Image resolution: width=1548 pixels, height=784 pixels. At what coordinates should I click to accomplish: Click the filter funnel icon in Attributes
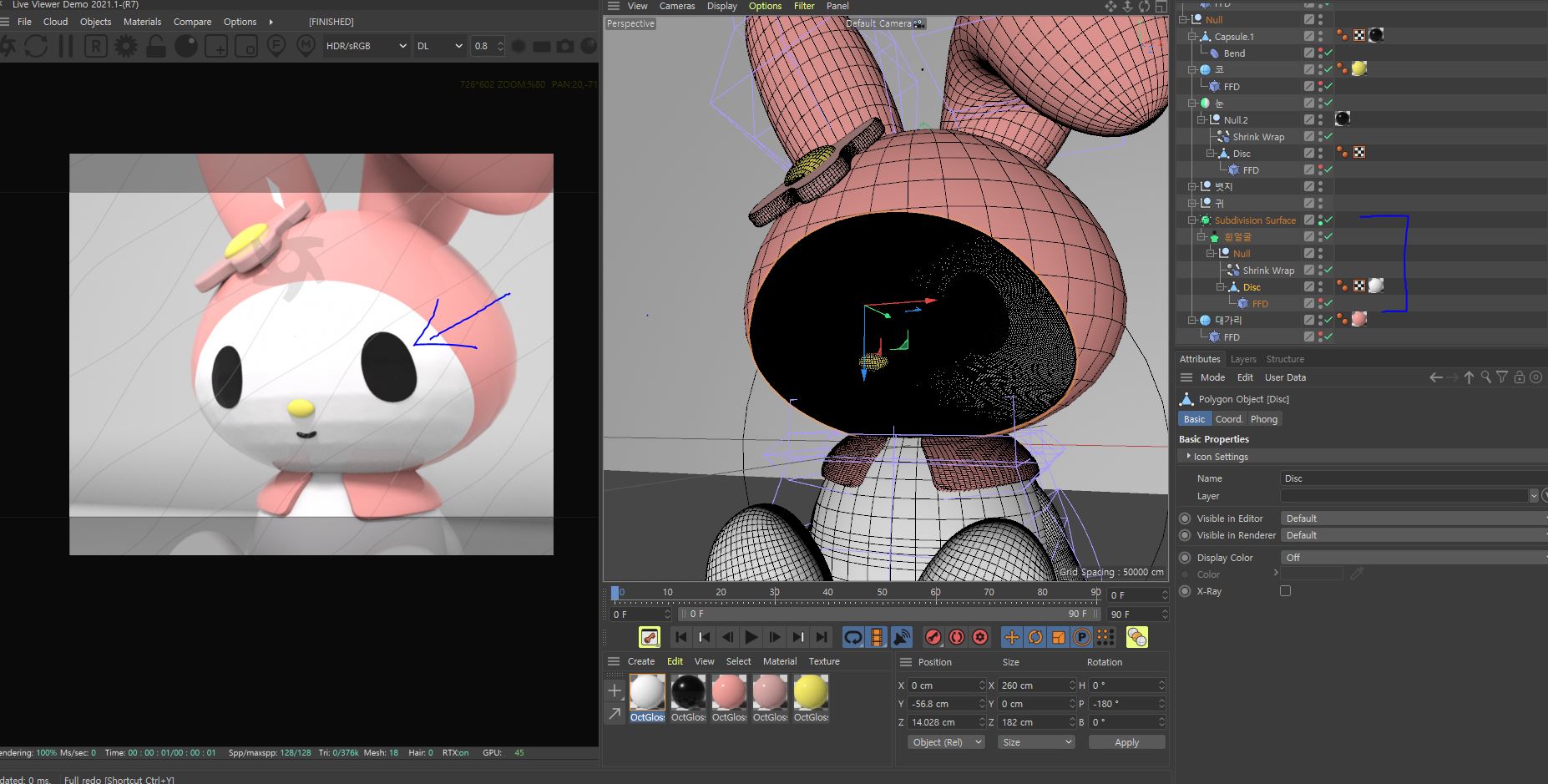1502,377
